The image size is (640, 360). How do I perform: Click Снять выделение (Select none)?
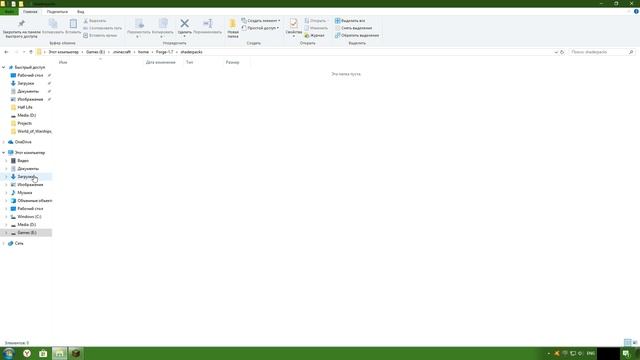[x=353, y=28]
